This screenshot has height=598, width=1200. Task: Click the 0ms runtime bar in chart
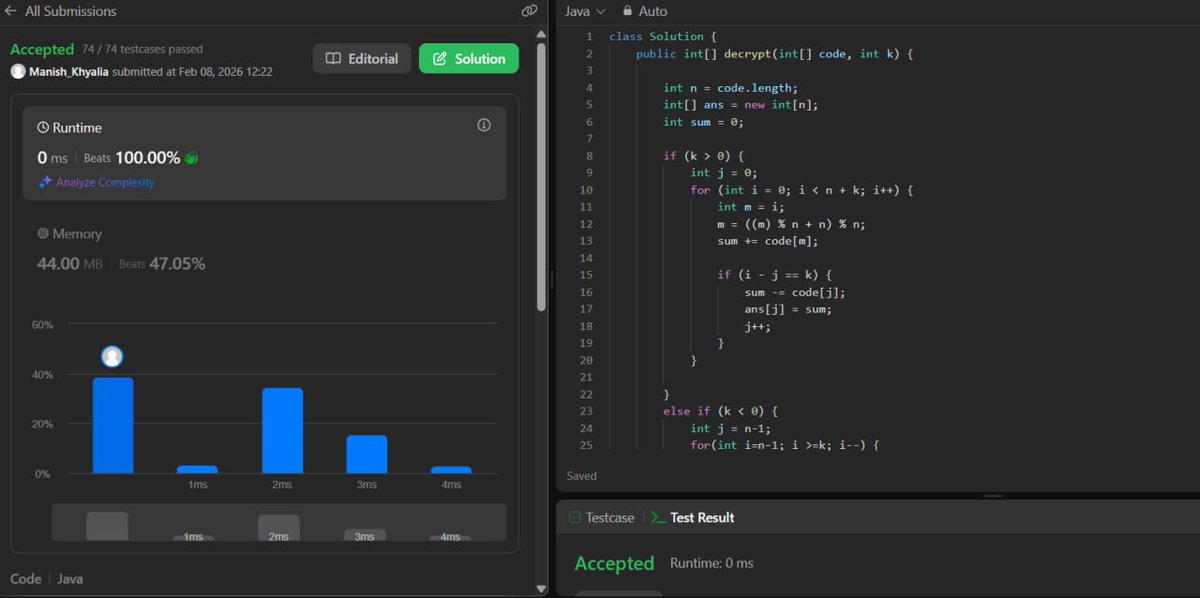tap(113, 425)
